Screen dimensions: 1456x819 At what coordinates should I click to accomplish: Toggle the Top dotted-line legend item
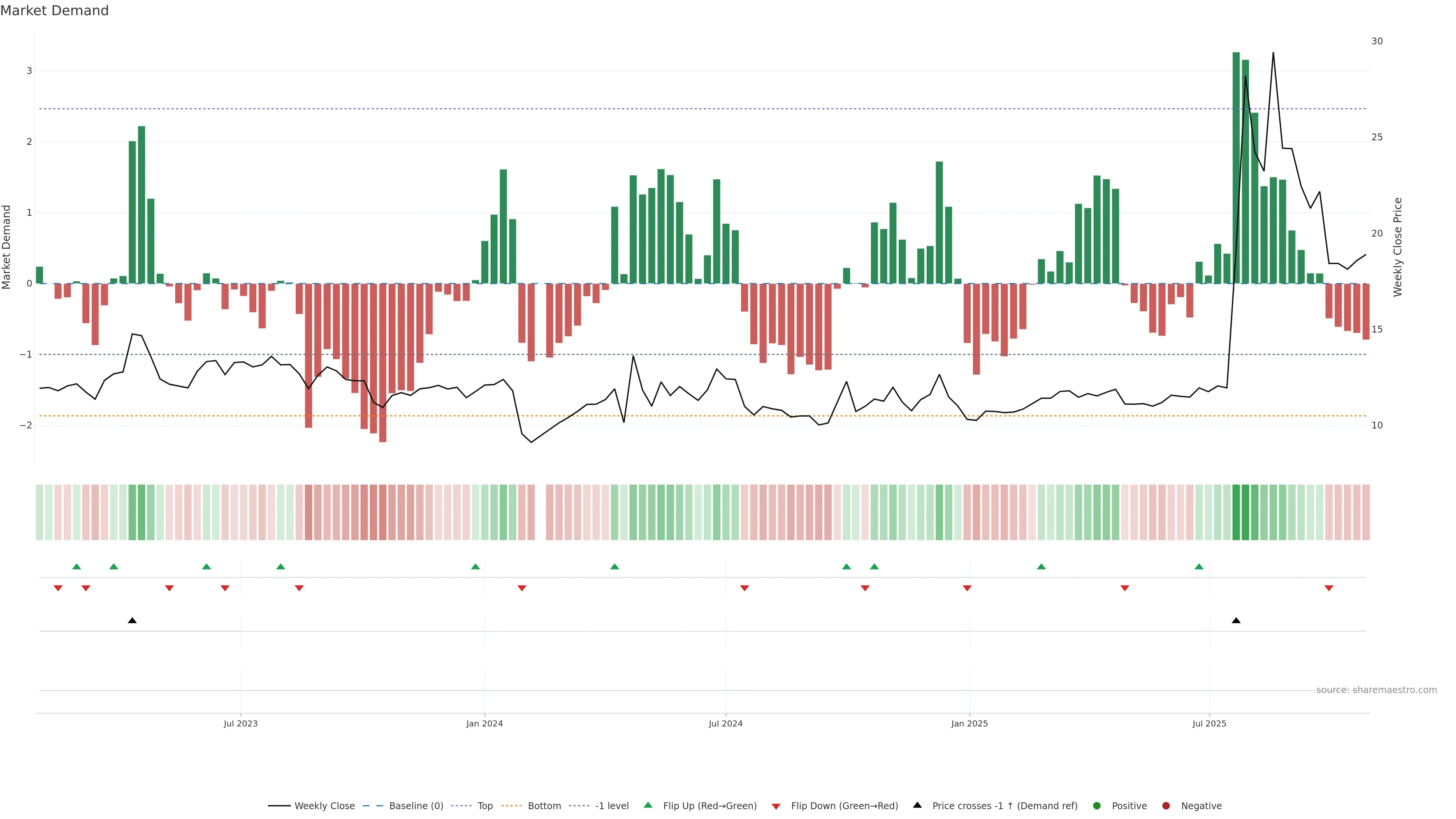(x=485, y=805)
